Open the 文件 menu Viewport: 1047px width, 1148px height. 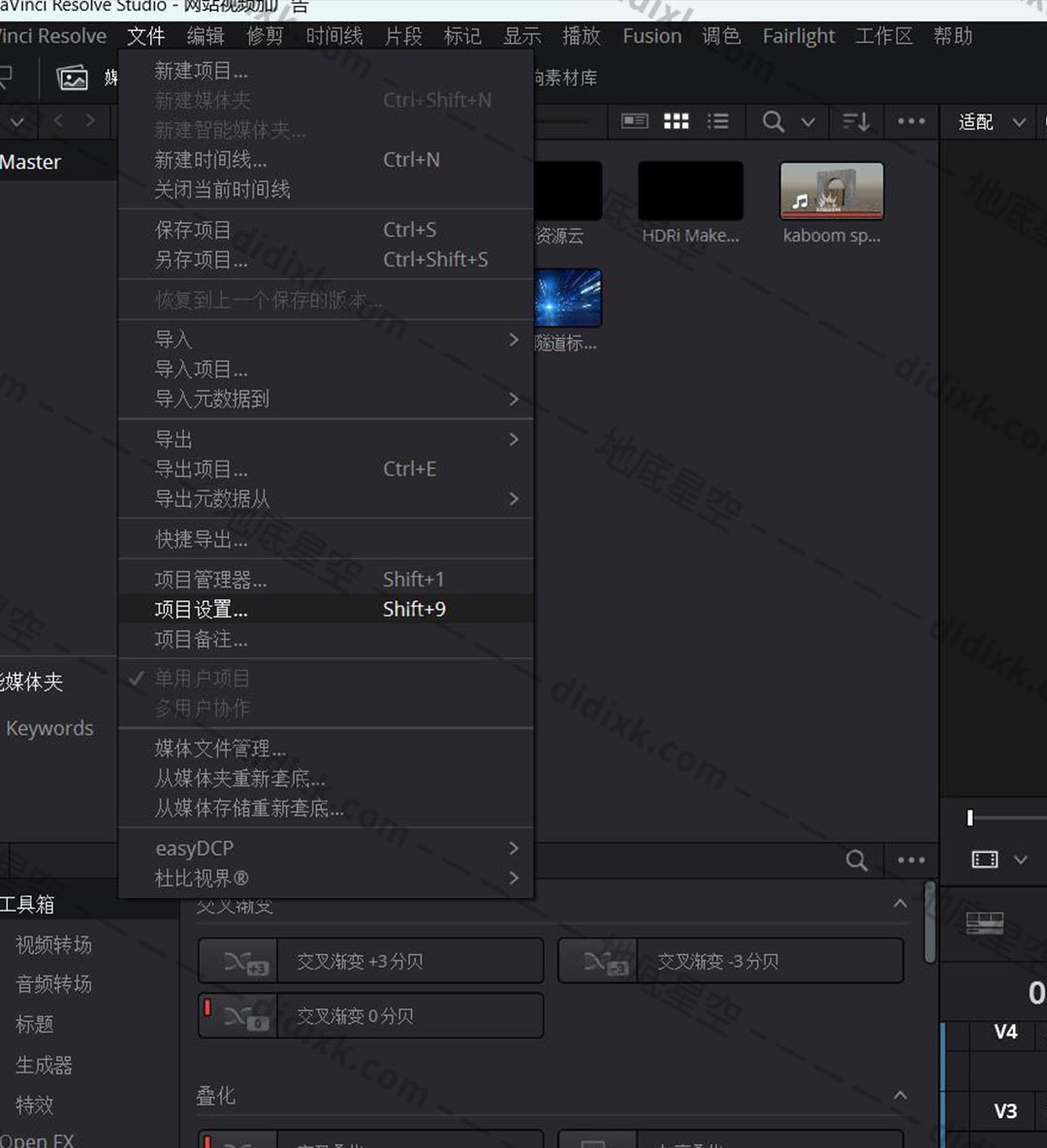pos(145,36)
